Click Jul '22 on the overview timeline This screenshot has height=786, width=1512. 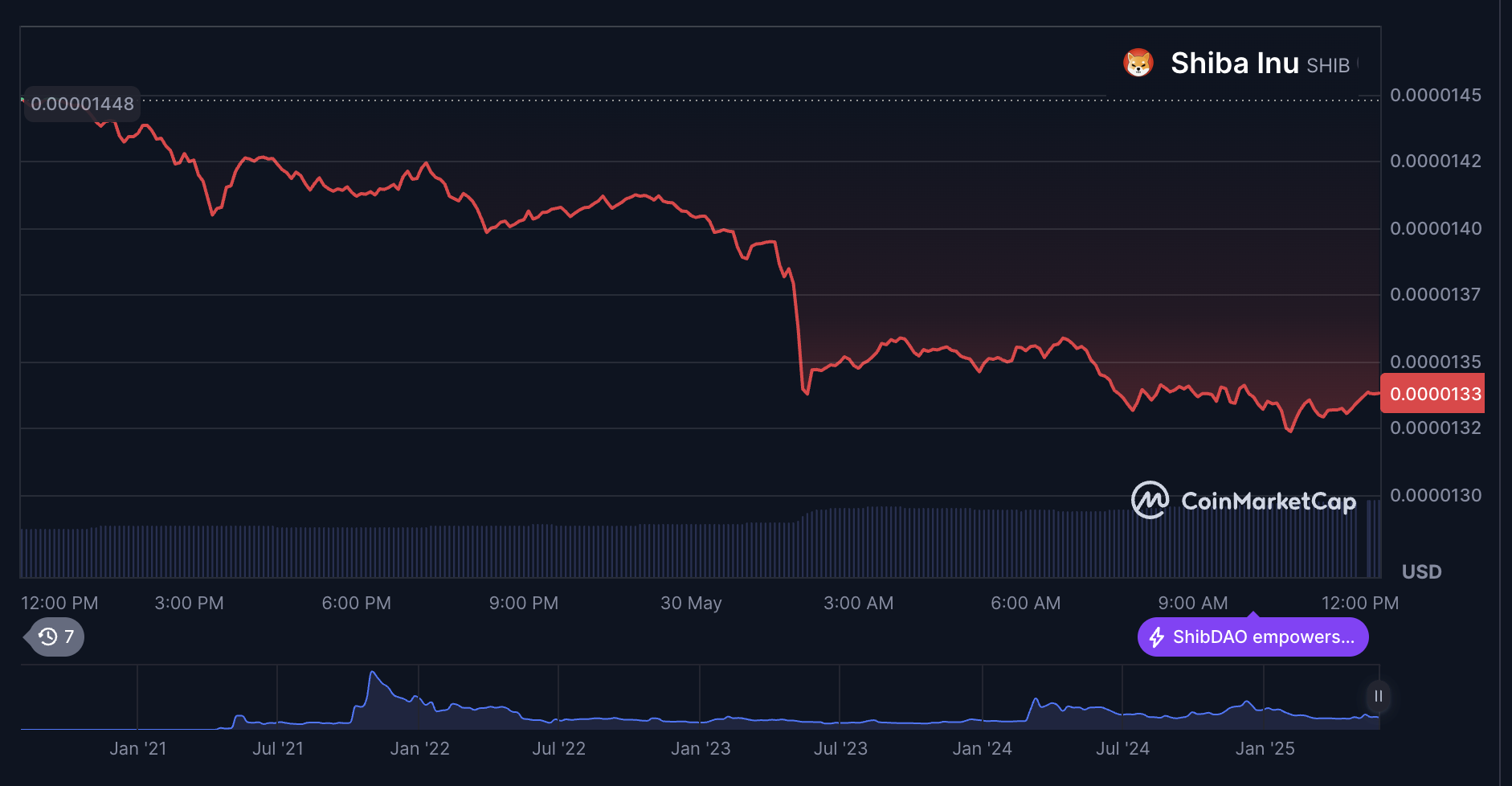pyautogui.click(x=558, y=748)
